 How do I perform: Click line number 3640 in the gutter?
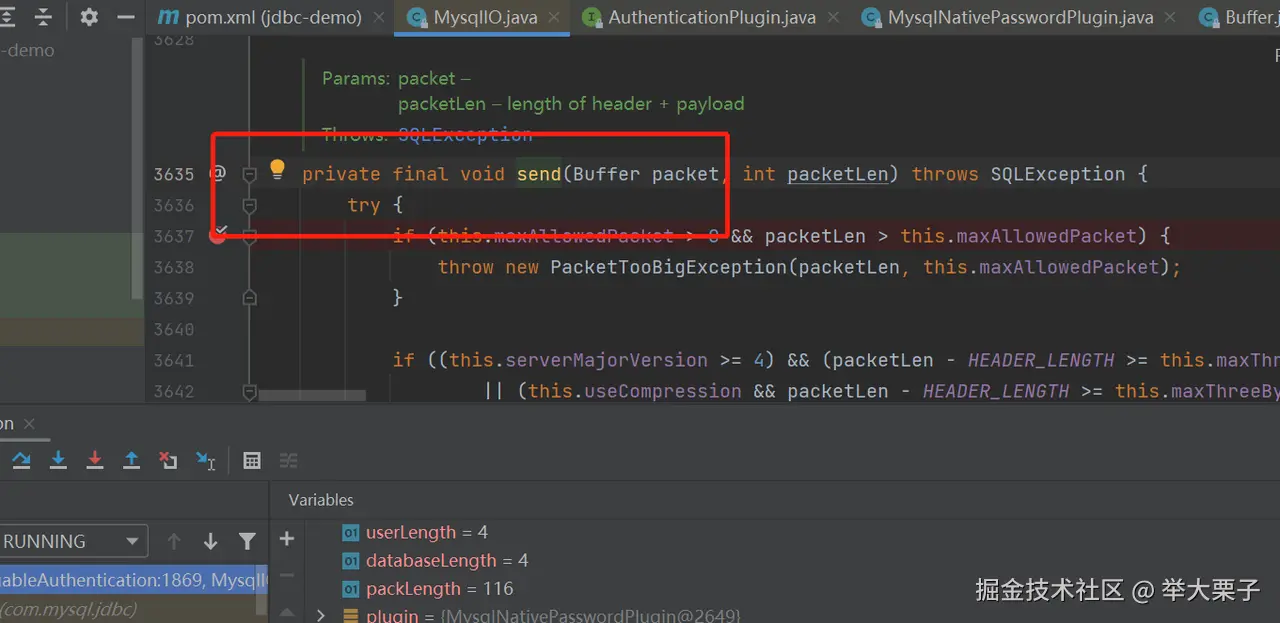[174, 329]
